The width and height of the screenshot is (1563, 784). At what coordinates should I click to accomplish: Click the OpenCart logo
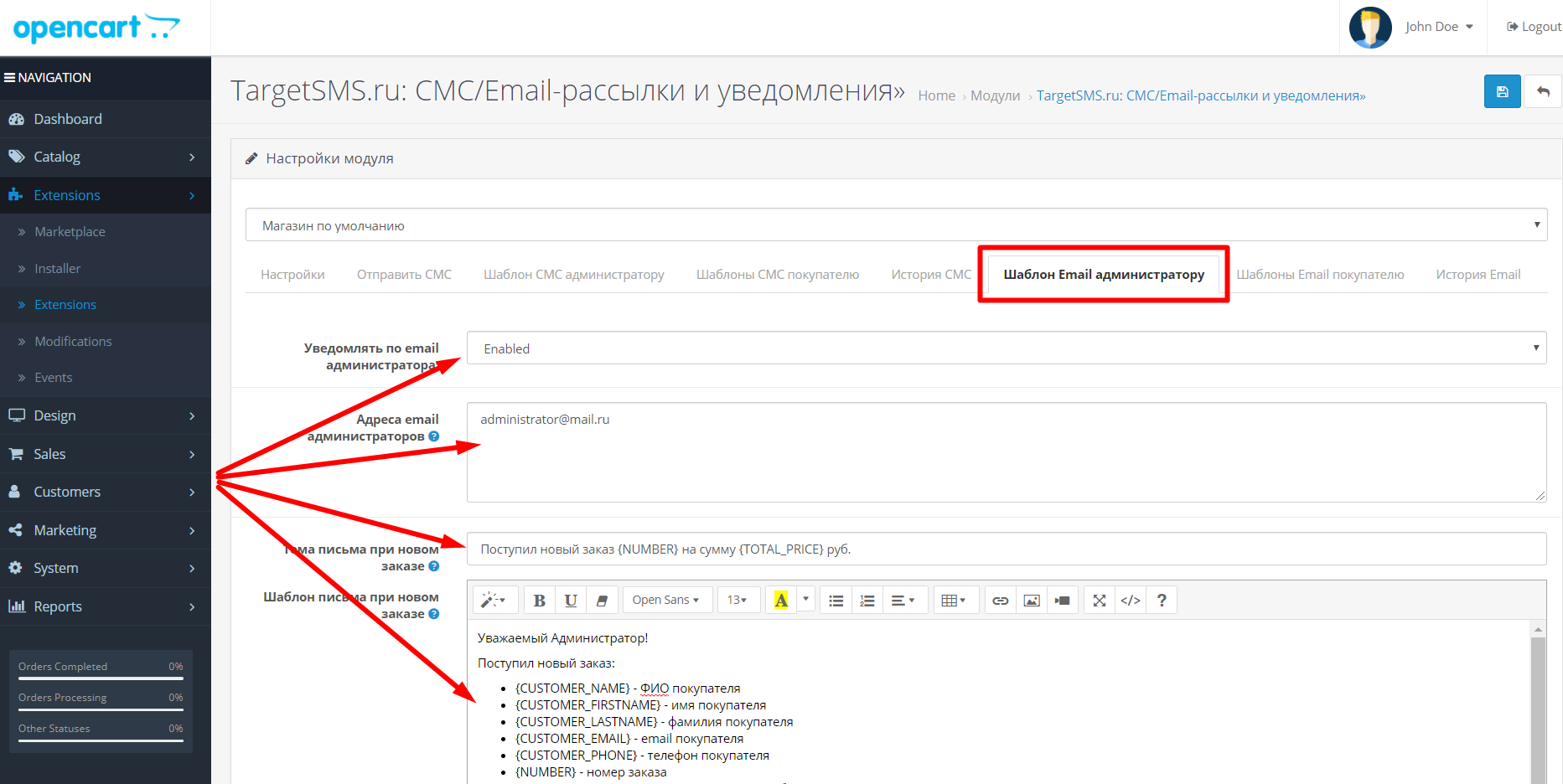96,28
